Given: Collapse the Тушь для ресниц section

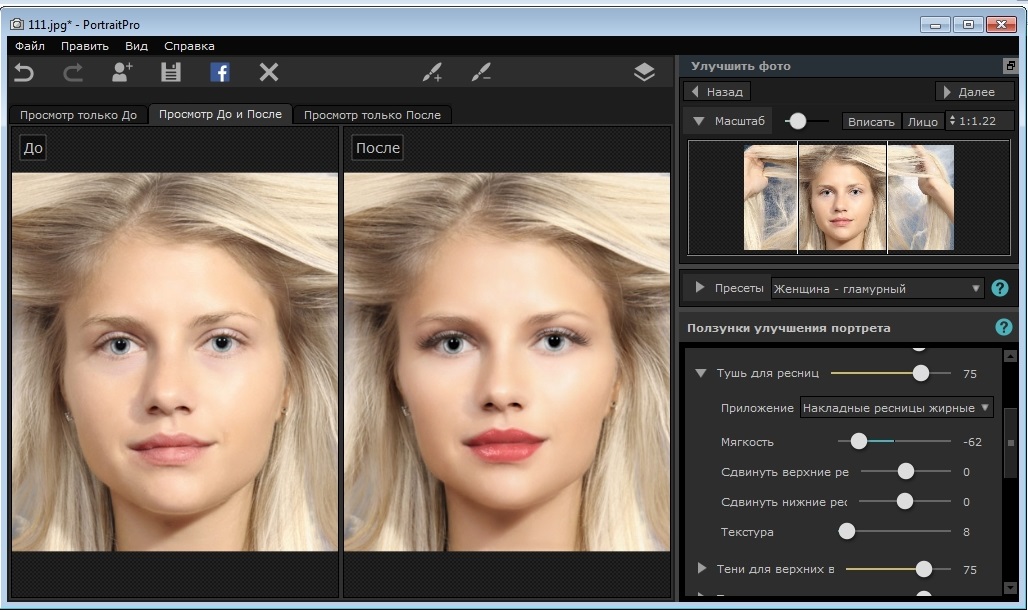Looking at the screenshot, I should pos(701,373).
